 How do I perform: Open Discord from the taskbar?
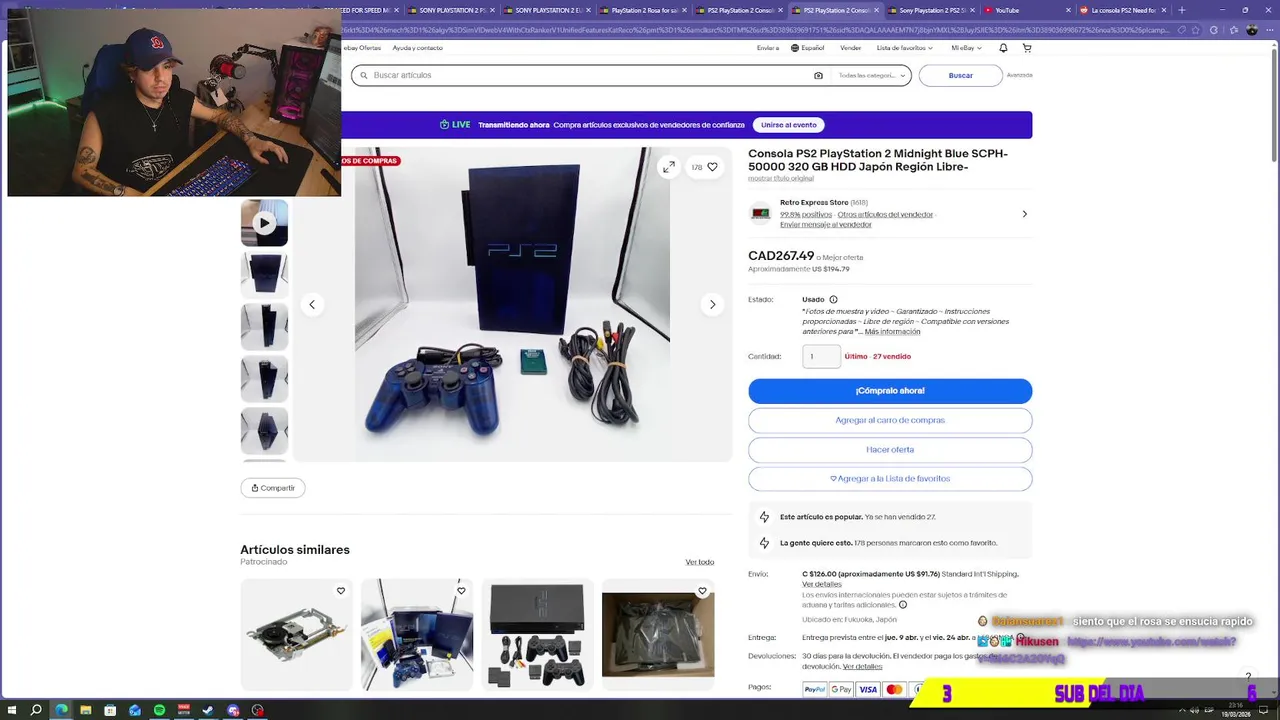[233, 710]
